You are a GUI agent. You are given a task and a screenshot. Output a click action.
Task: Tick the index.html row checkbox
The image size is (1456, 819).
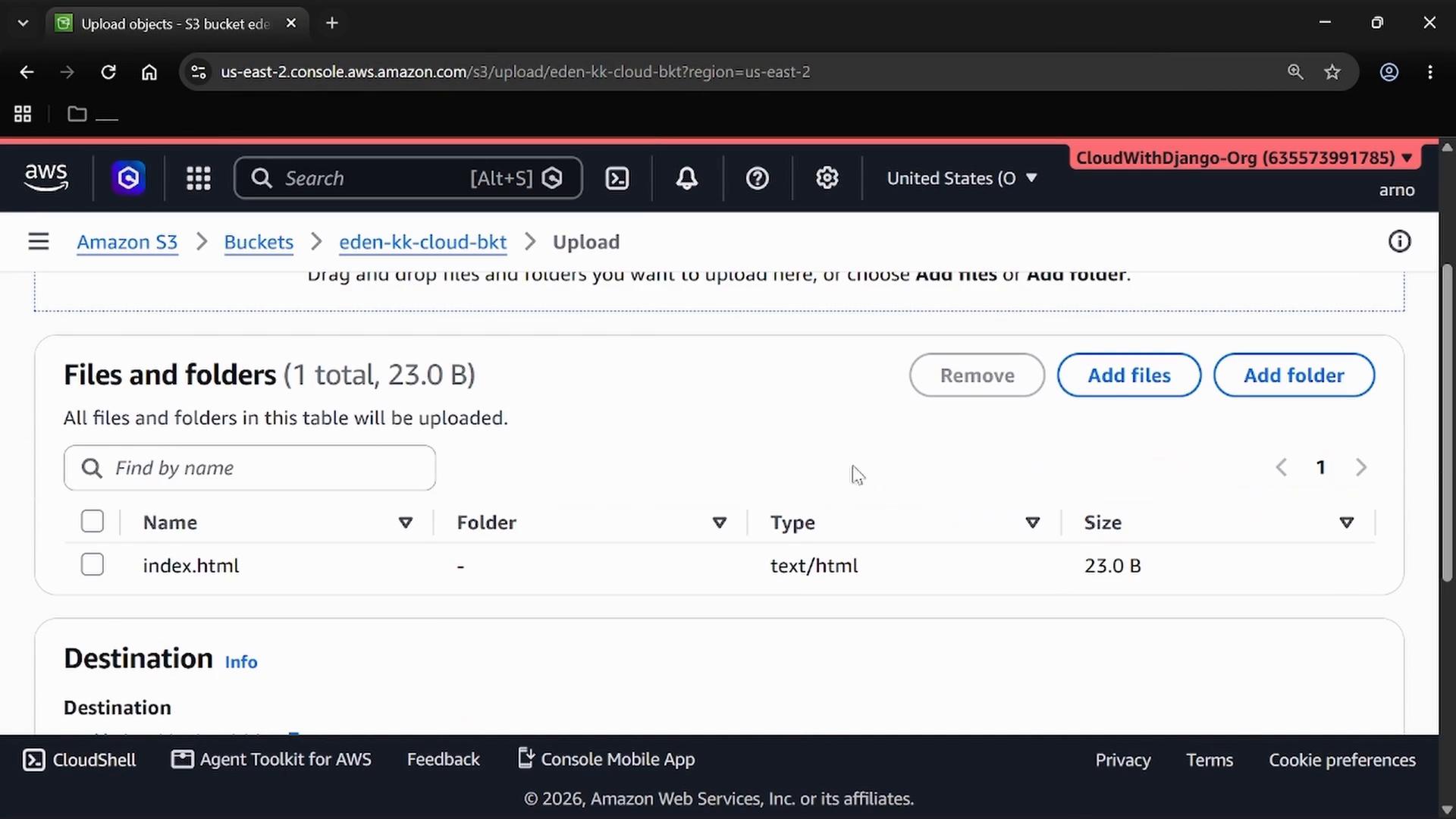pyautogui.click(x=93, y=565)
